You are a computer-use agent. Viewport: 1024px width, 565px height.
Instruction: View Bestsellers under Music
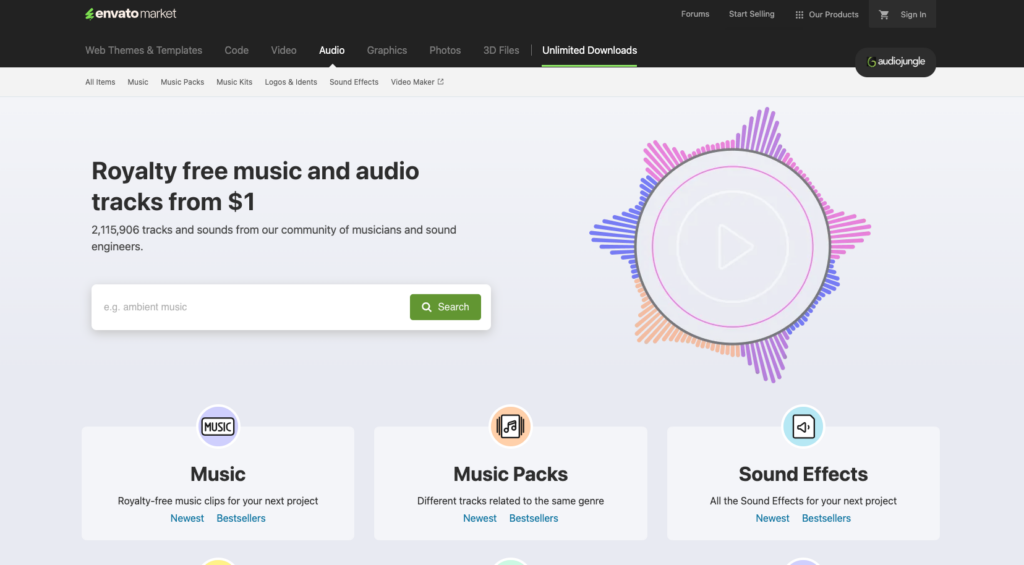pos(241,518)
